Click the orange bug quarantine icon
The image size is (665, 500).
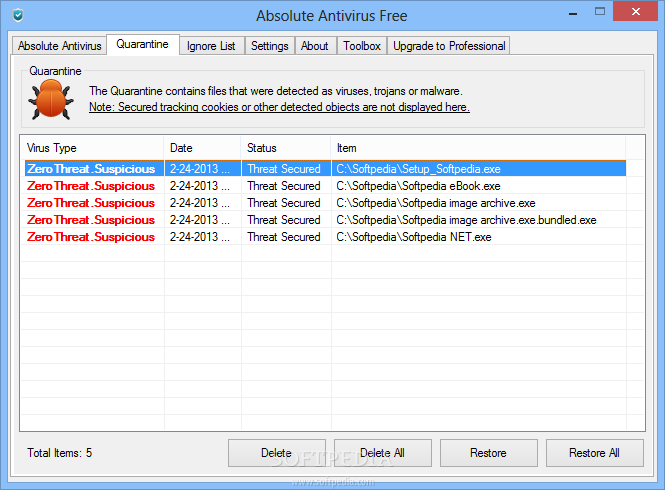click(51, 99)
